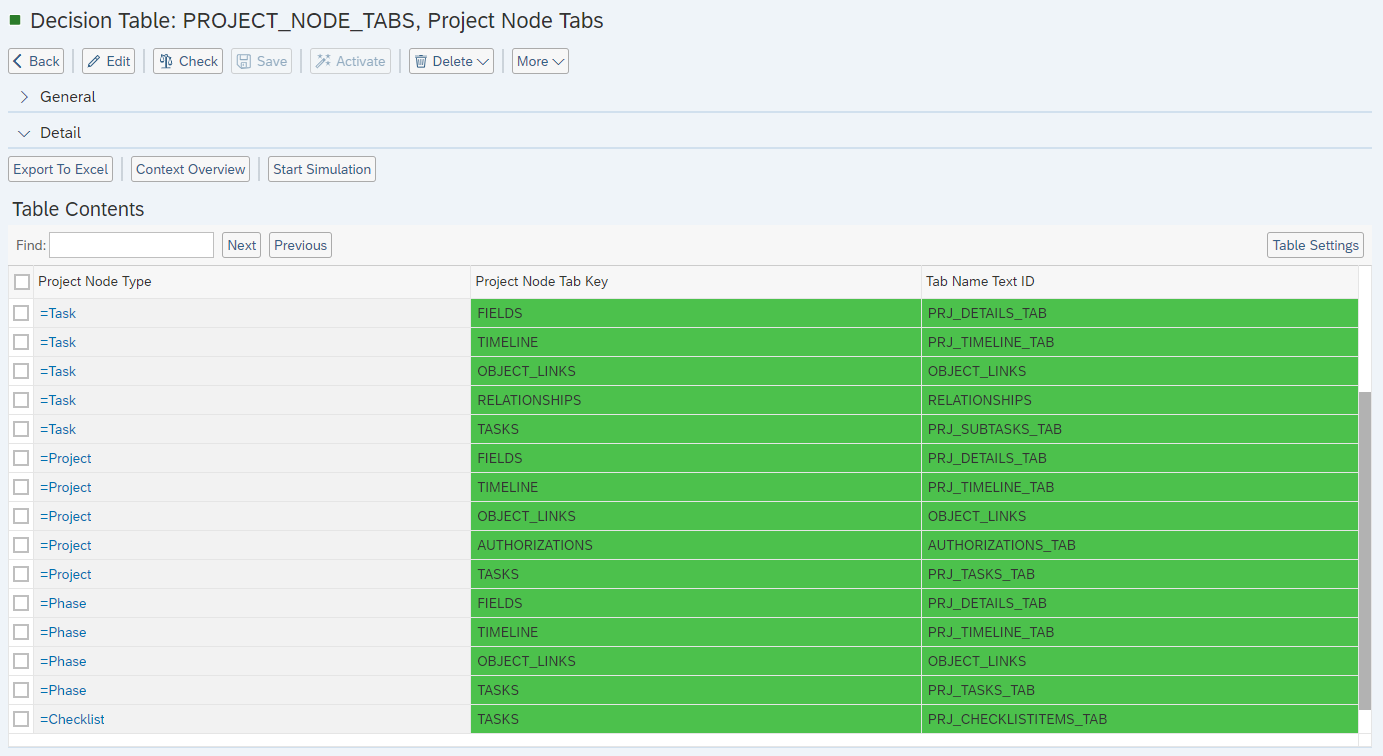Check the =Checklist row checkbox
Image resolution: width=1383 pixels, height=756 pixels.
[21, 719]
